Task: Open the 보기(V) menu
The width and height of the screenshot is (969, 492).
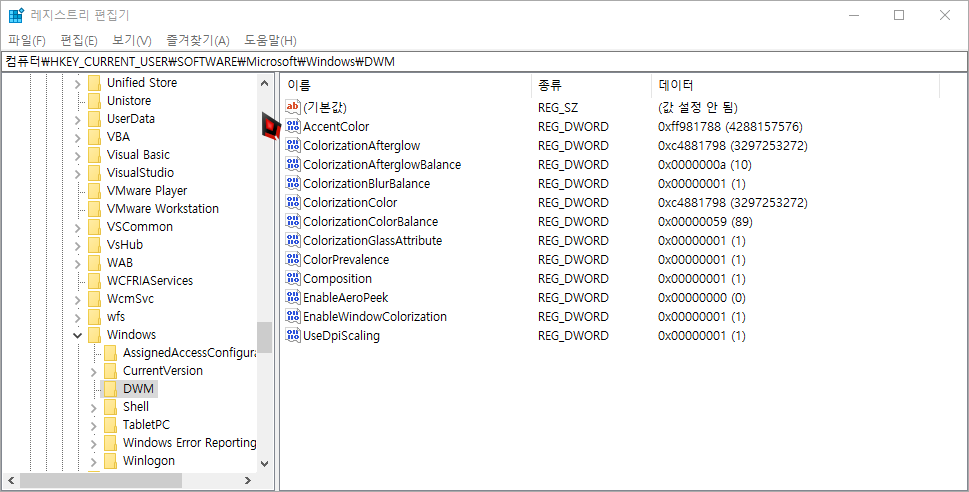Action: (132, 41)
